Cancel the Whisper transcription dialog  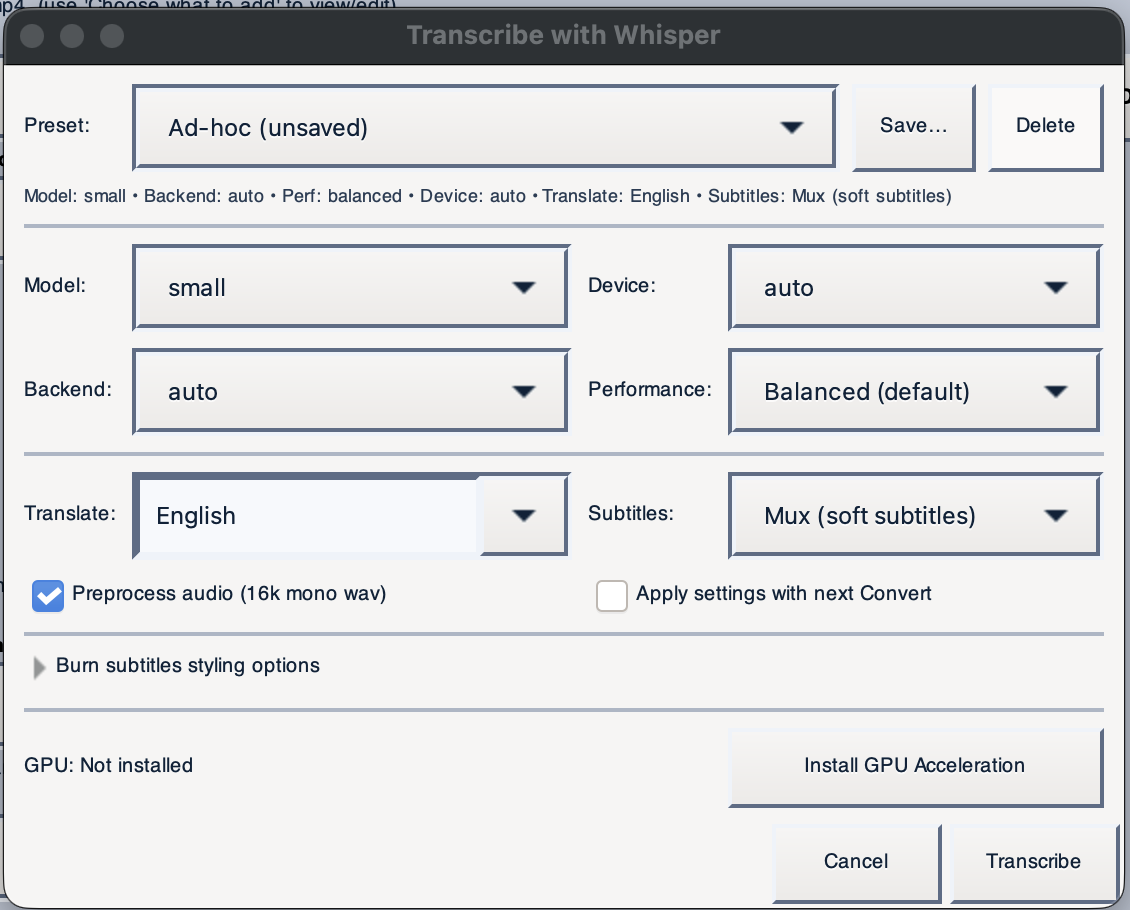855,861
